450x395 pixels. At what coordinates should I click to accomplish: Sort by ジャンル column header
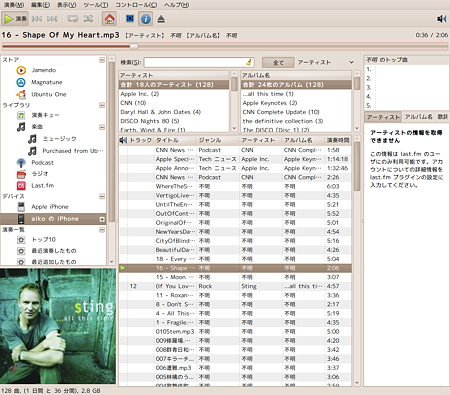(x=218, y=140)
